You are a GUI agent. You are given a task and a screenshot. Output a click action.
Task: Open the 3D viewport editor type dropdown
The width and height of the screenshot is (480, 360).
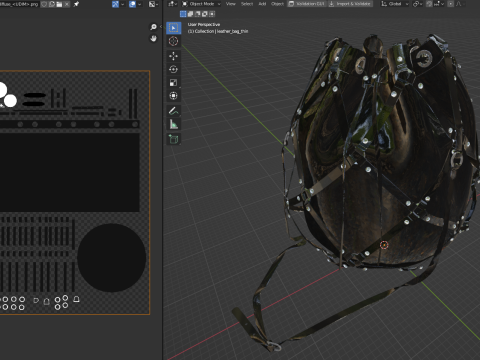coord(172,4)
